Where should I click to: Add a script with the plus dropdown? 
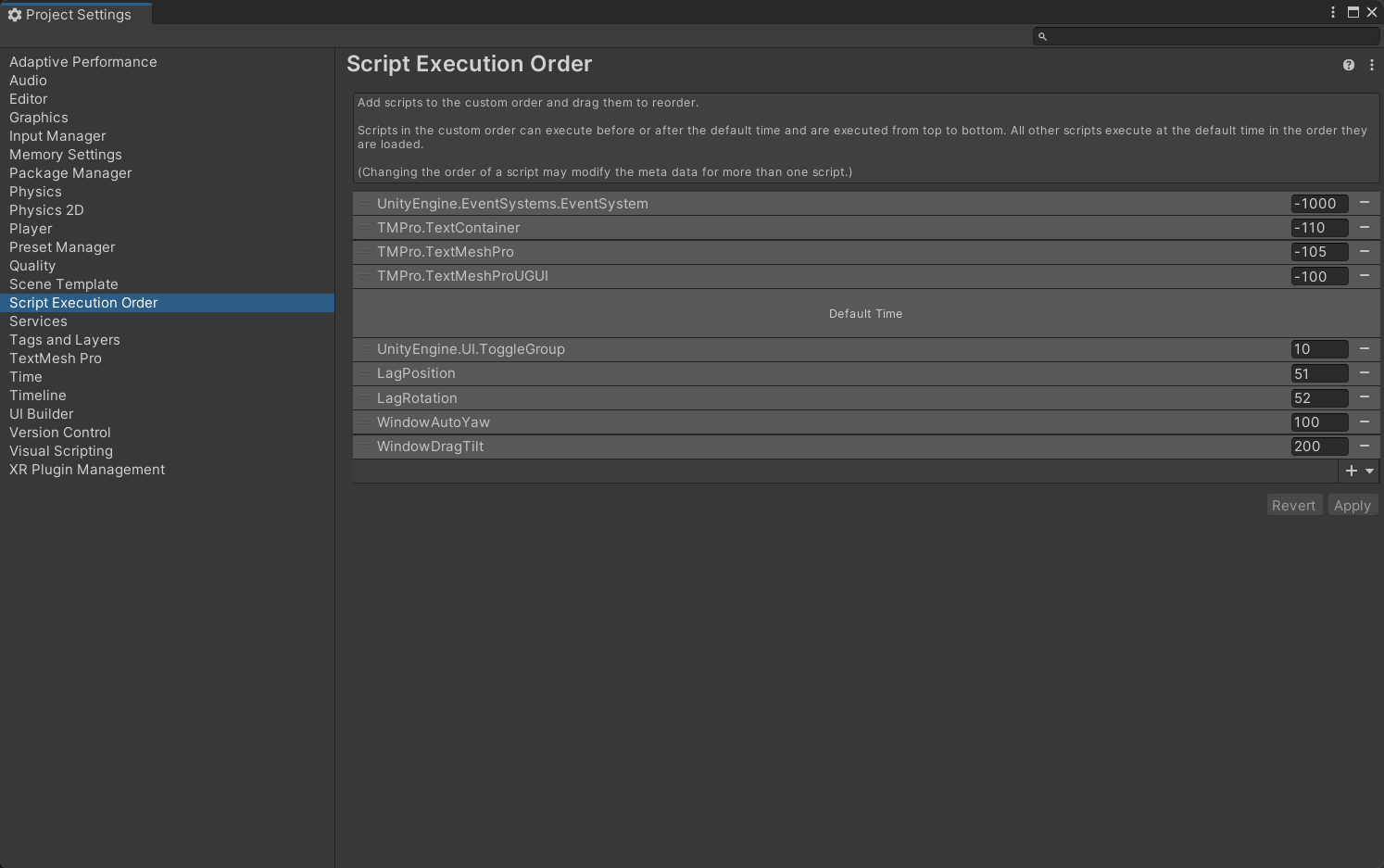coord(1359,471)
